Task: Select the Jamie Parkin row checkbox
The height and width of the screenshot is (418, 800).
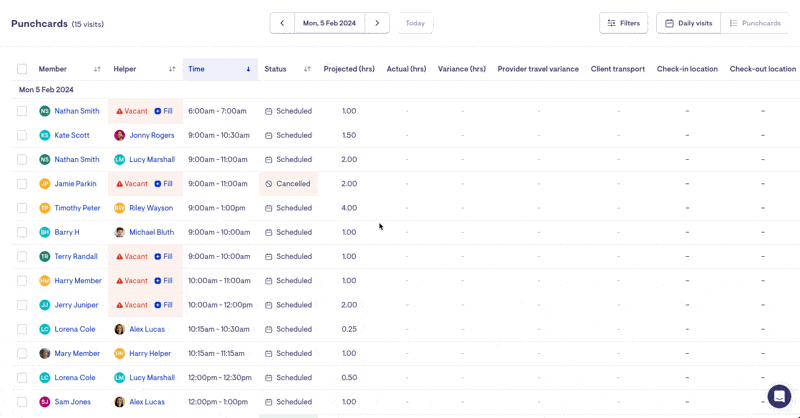Action: click(22, 184)
